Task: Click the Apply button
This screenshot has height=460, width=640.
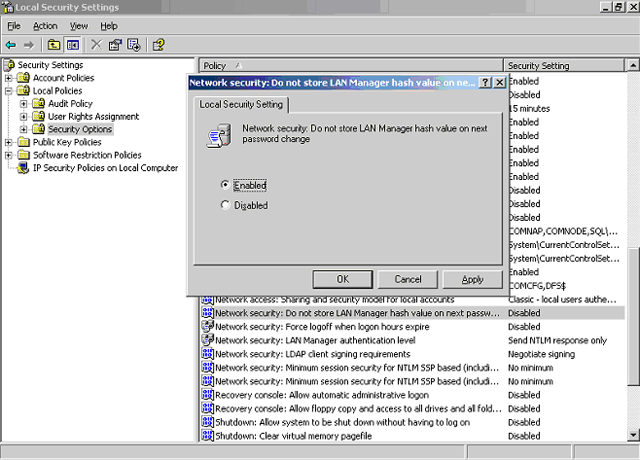Action: pos(473,279)
